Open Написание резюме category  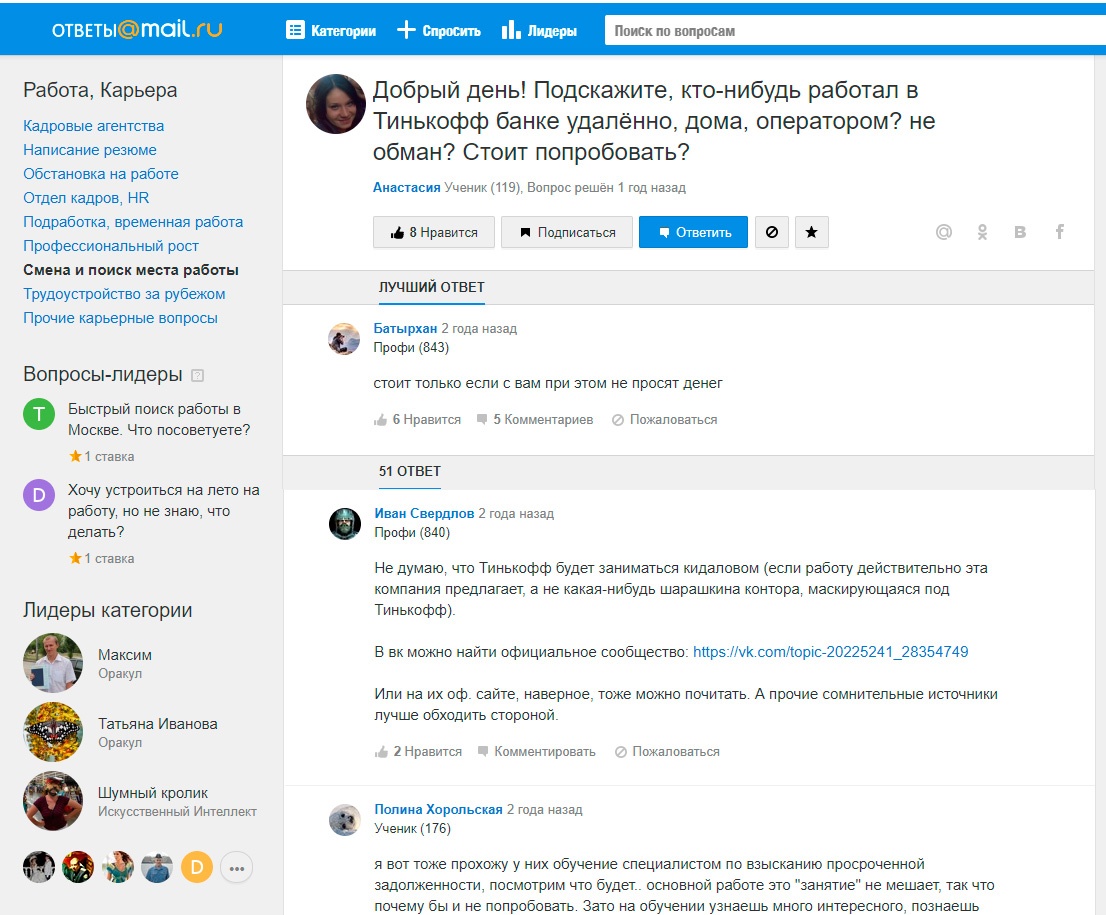(90, 150)
